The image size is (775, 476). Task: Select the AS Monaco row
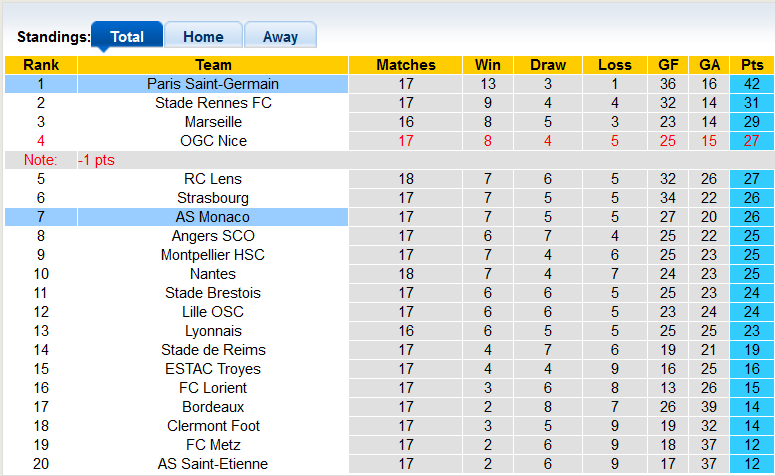213,217
